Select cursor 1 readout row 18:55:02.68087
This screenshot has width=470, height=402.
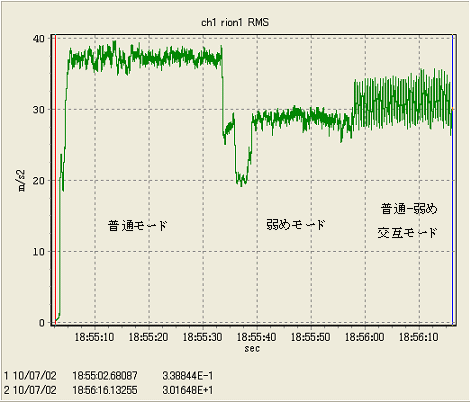pos(109,376)
